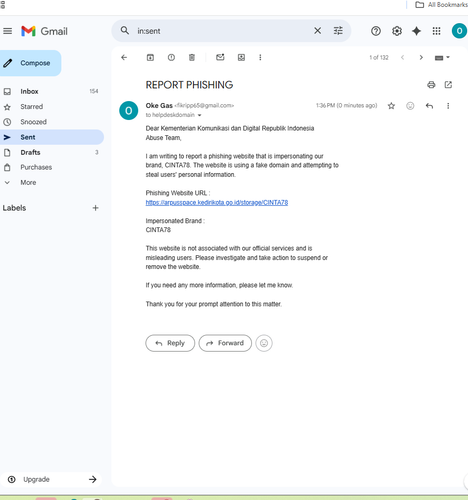Viewport: 468px width, 500px height.
Task: Create new label plus icon
Action: click(95, 208)
